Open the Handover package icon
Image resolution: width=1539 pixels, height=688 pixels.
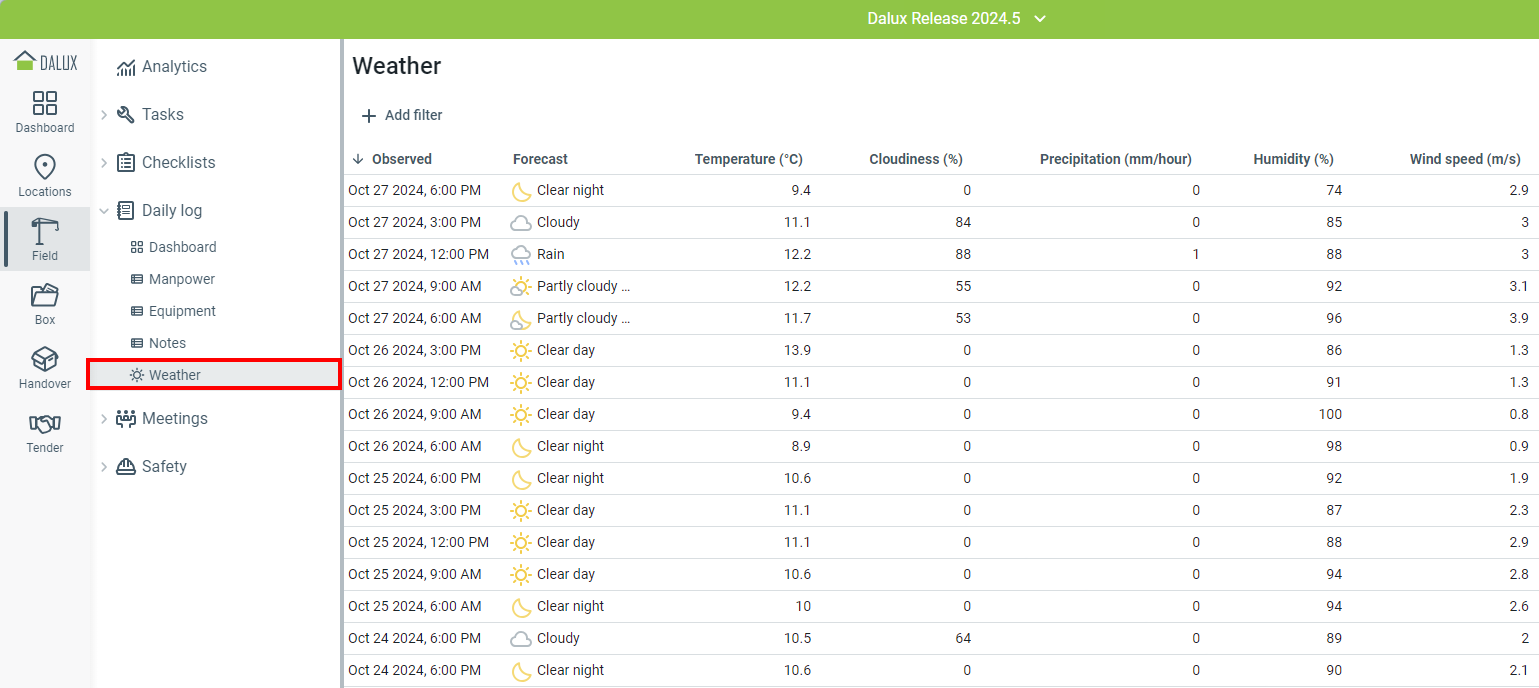[45, 360]
